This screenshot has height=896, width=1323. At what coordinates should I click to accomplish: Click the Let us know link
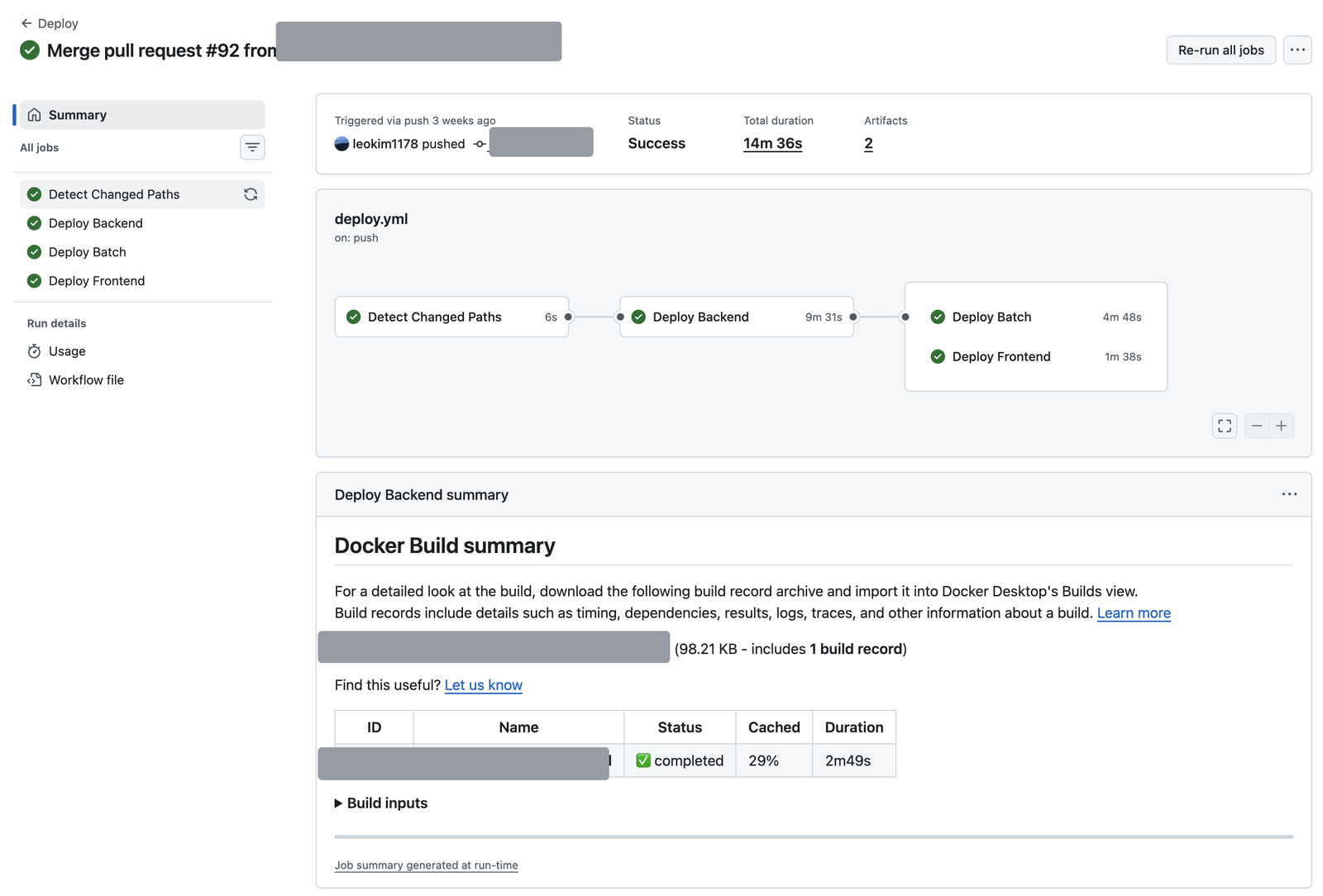(x=484, y=684)
